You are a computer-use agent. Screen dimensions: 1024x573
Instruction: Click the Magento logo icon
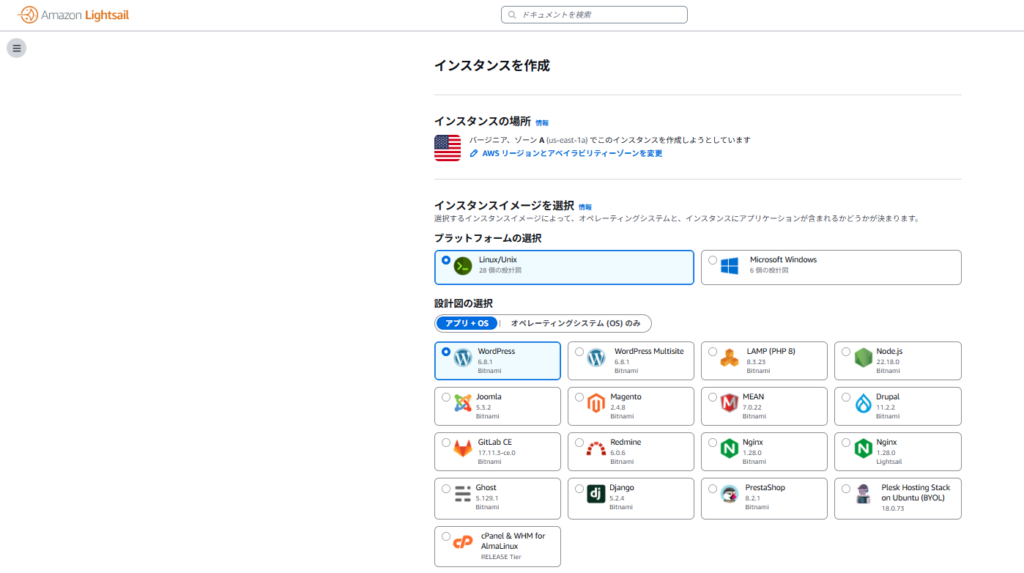[x=596, y=403]
